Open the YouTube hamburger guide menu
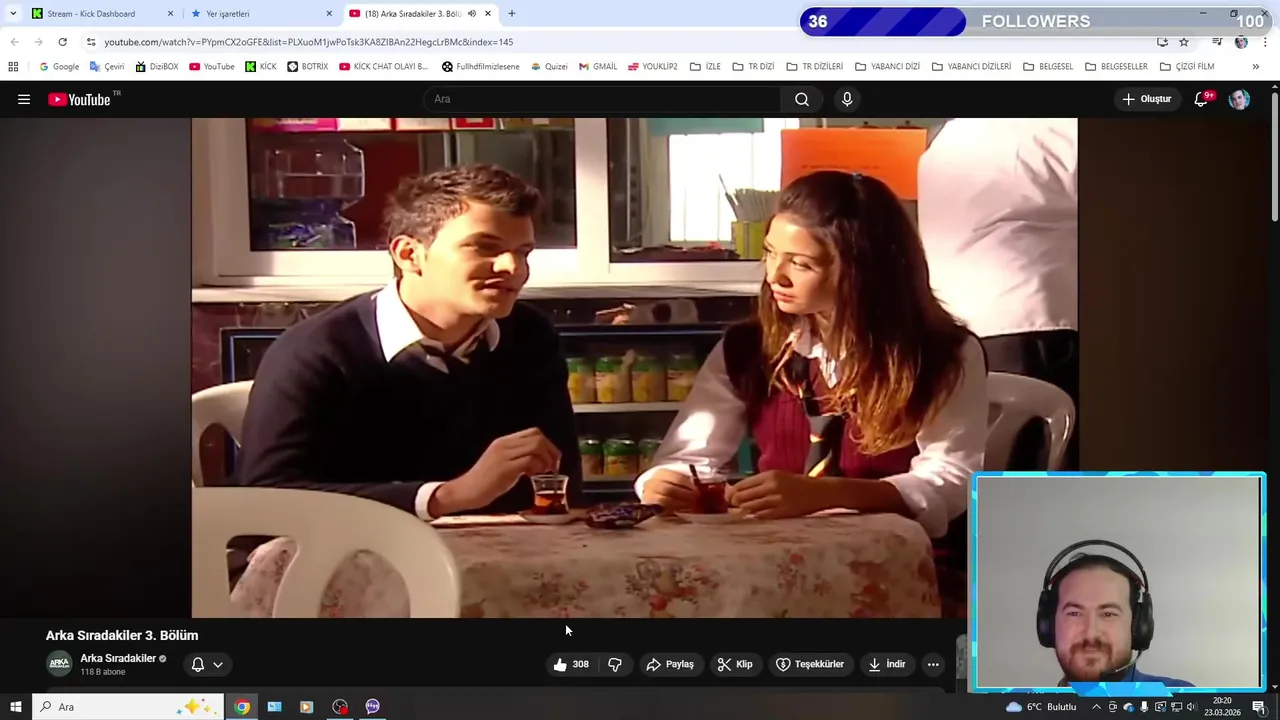The height and width of the screenshot is (720, 1280). [x=24, y=99]
